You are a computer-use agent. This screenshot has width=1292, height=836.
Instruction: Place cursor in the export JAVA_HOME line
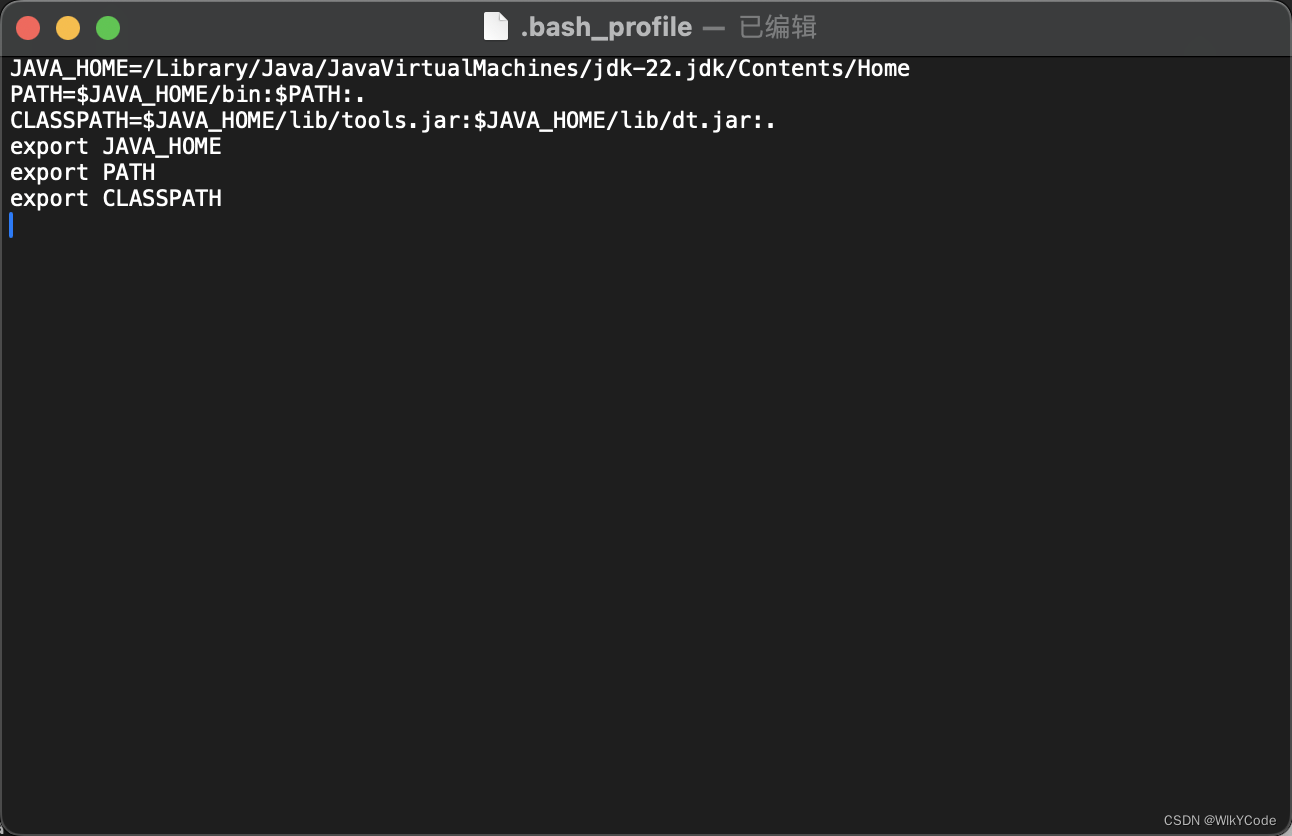pyautogui.click(x=116, y=147)
